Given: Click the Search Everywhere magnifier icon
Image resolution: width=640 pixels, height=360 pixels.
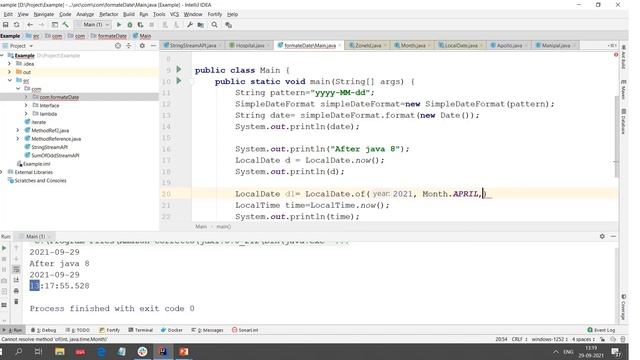Looking at the screenshot, I should 214,25.
